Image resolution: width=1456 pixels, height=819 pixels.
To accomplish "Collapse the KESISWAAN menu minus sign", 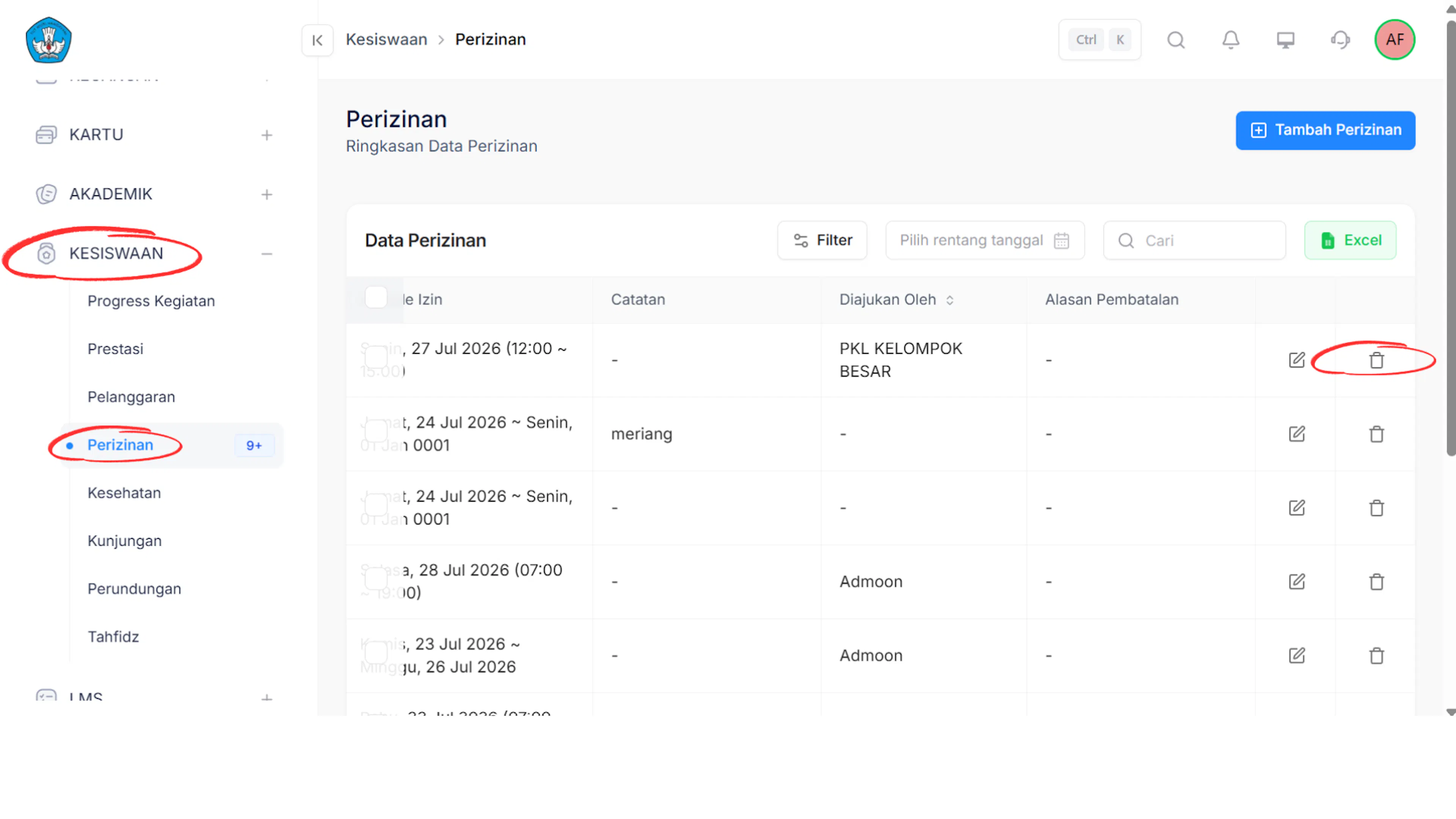I will 267,254.
